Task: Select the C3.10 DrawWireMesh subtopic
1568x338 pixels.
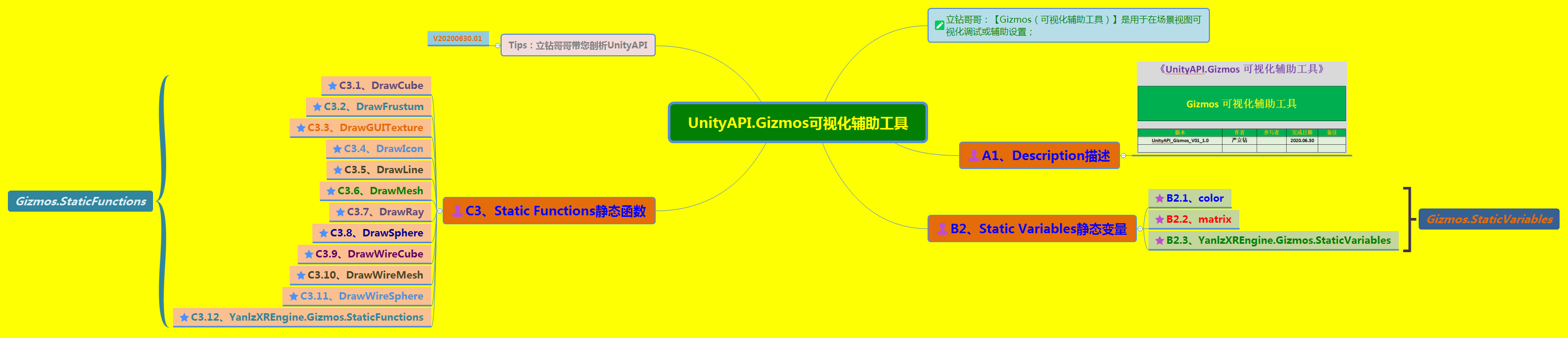Action: coord(360,275)
